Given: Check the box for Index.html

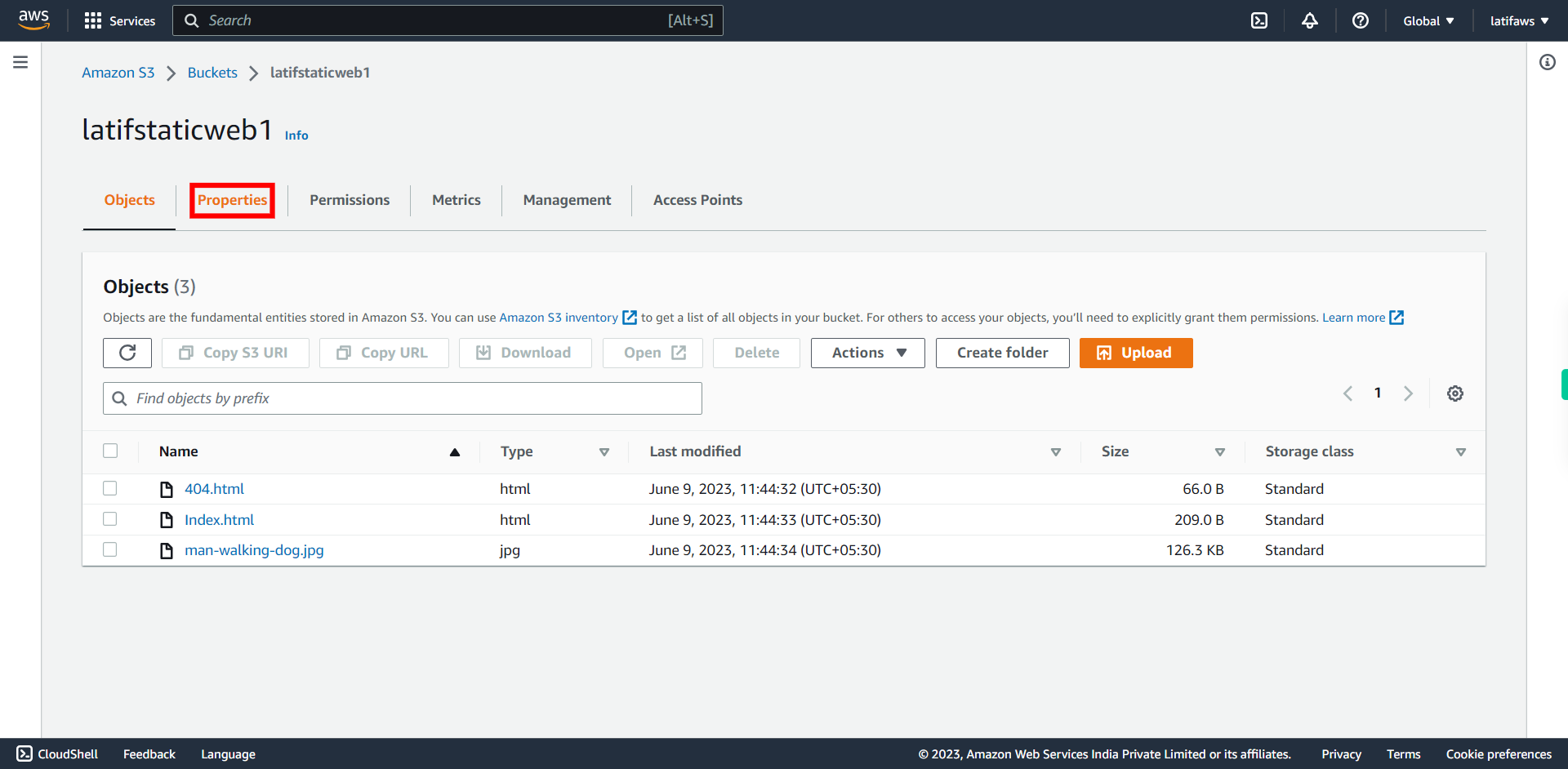Looking at the screenshot, I should 110,519.
